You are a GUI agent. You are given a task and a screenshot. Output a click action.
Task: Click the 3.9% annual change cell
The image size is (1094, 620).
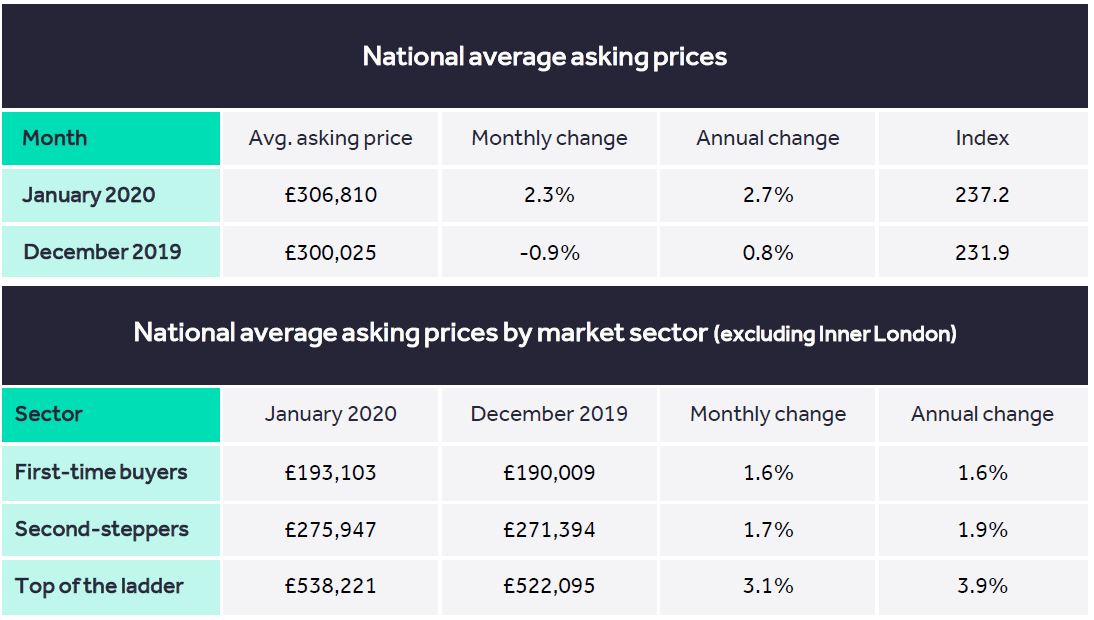982,586
